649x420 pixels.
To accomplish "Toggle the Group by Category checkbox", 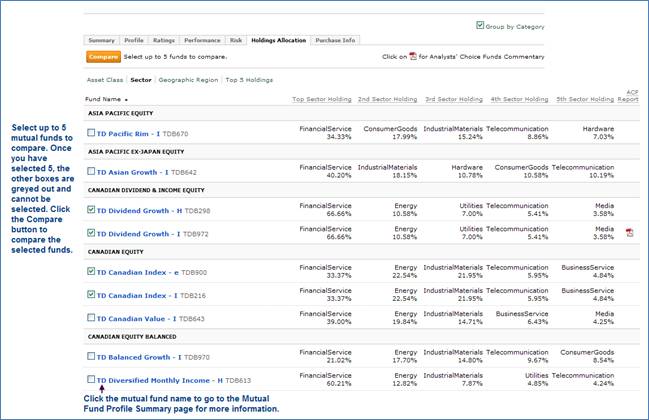I will click(x=480, y=25).
